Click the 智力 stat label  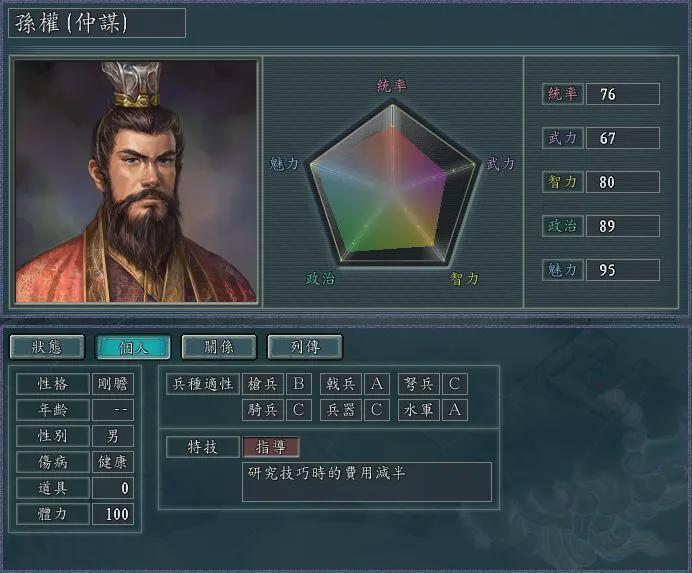563,182
